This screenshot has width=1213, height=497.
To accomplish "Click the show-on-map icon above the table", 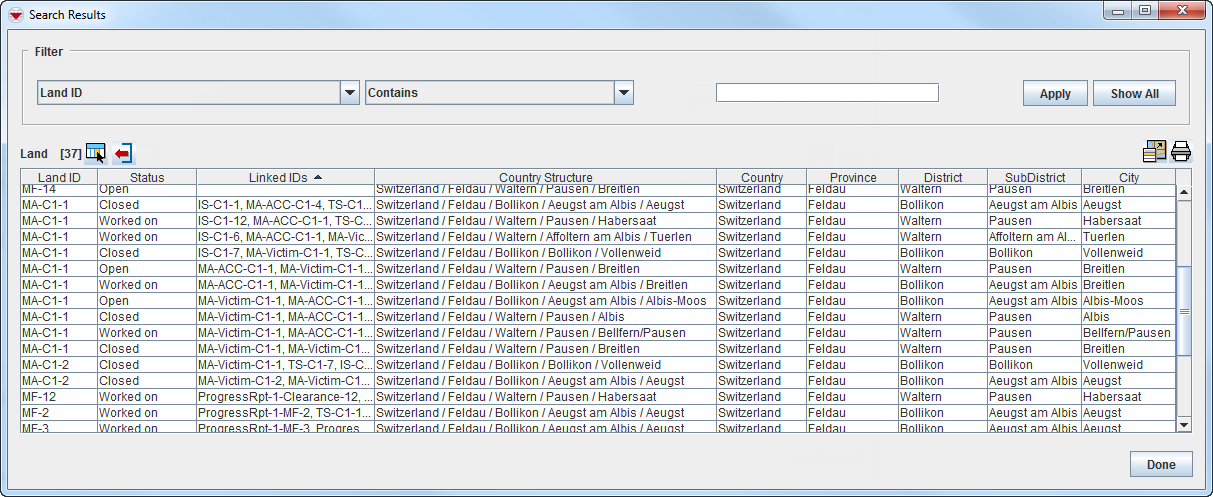I will pyautogui.click(x=1154, y=151).
